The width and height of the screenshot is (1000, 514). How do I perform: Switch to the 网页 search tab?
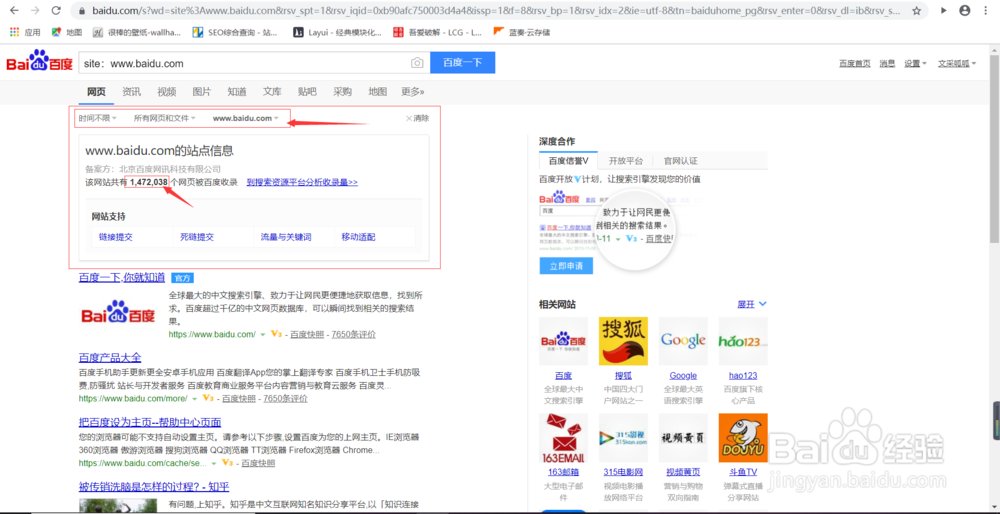pyautogui.click(x=96, y=92)
